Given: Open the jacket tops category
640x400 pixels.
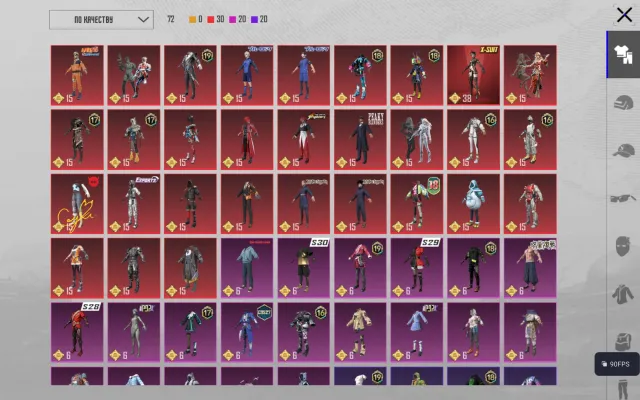Looking at the screenshot, I should tap(623, 294).
